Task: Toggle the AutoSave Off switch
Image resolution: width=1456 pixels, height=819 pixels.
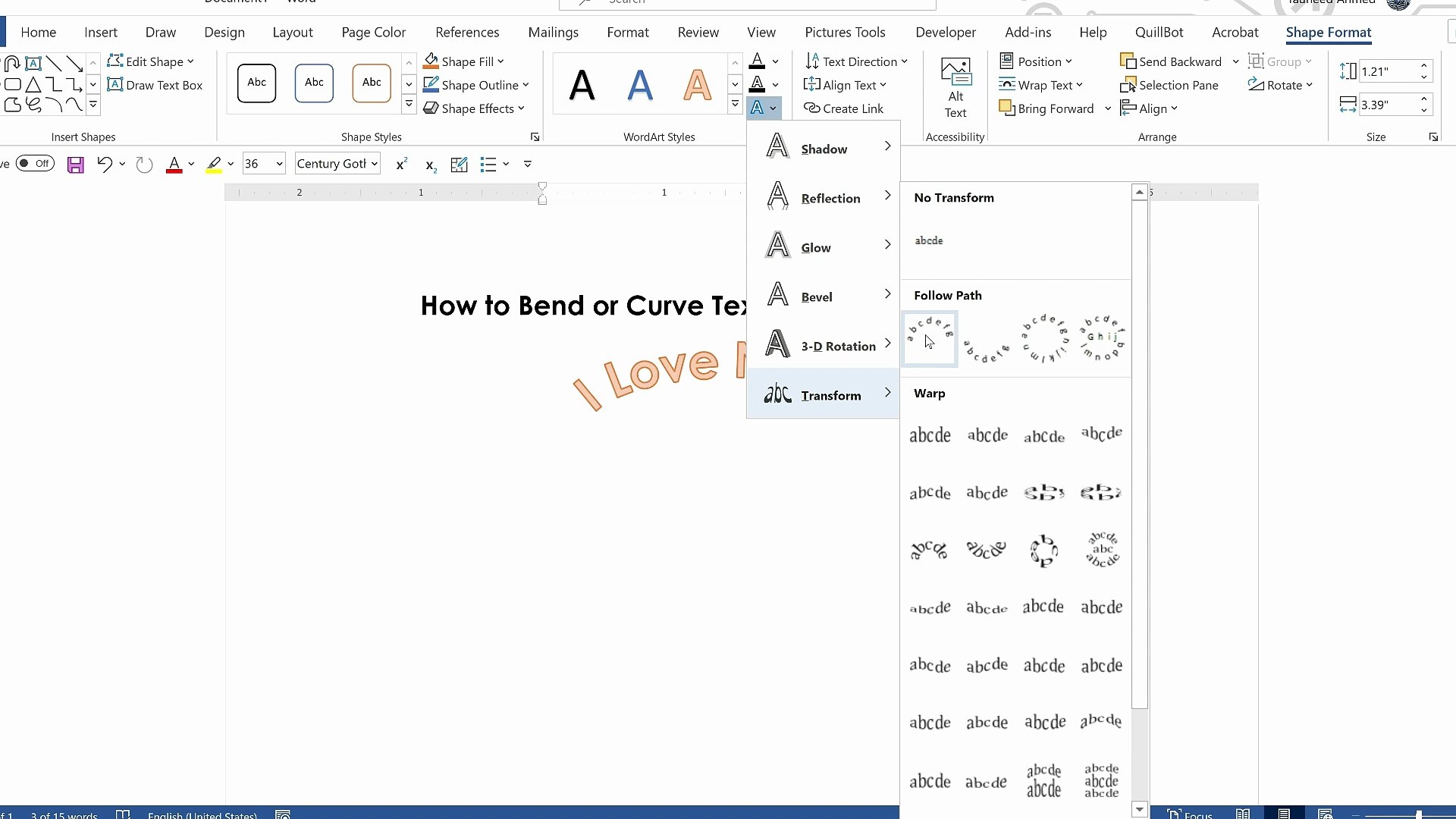Action: pyautogui.click(x=36, y=163)
